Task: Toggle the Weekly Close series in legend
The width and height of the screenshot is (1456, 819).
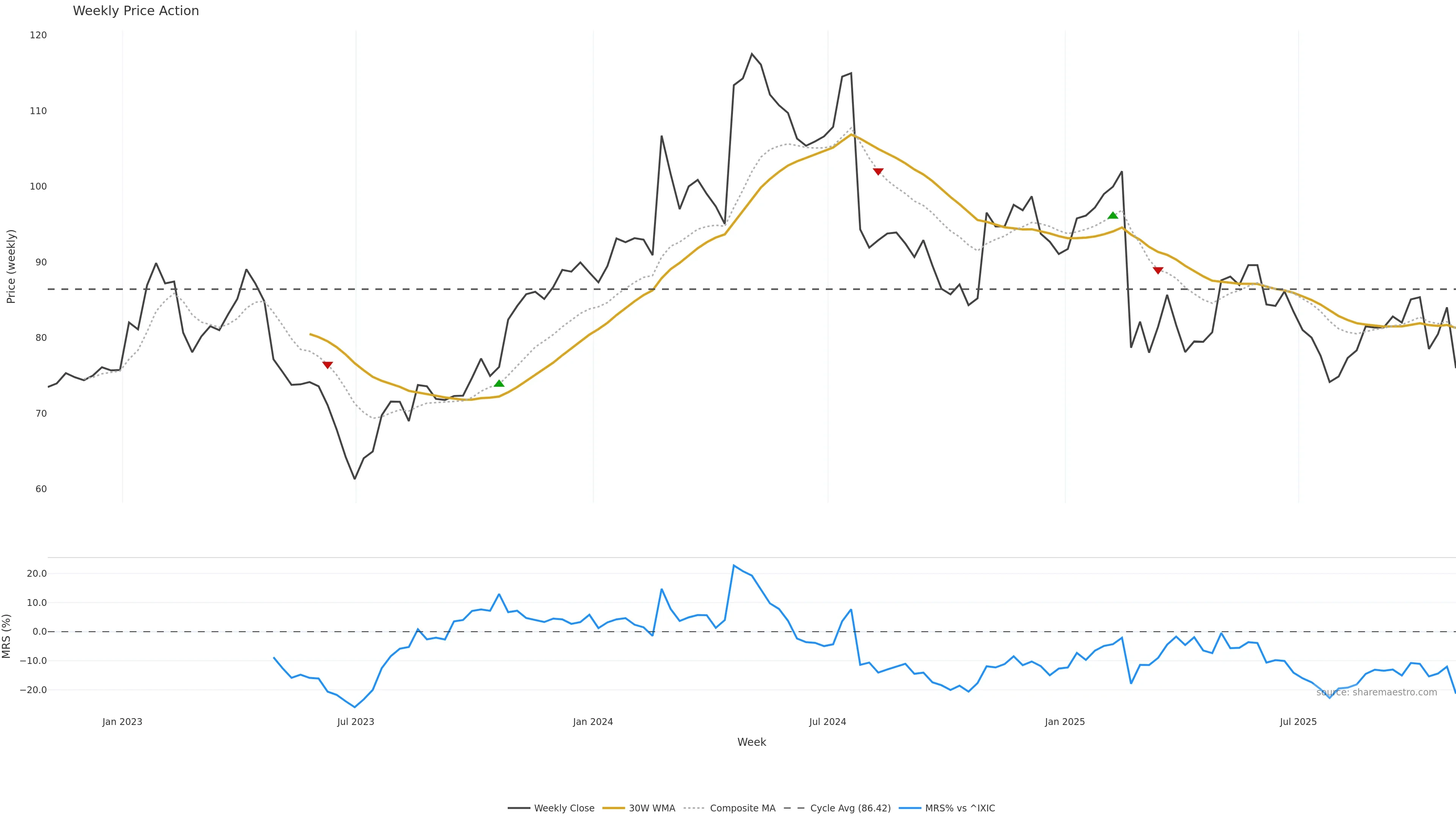Action: (564, 808)
